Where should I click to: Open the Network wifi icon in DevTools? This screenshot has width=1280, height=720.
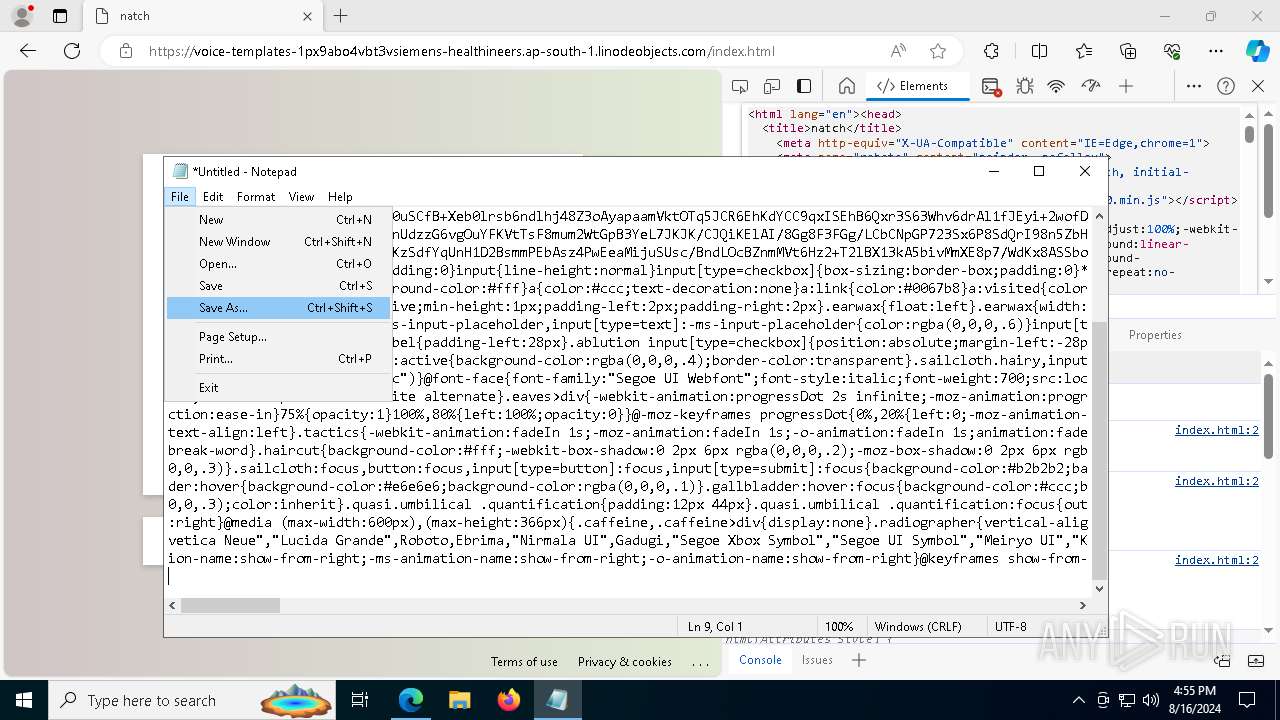pos(1056,86)
